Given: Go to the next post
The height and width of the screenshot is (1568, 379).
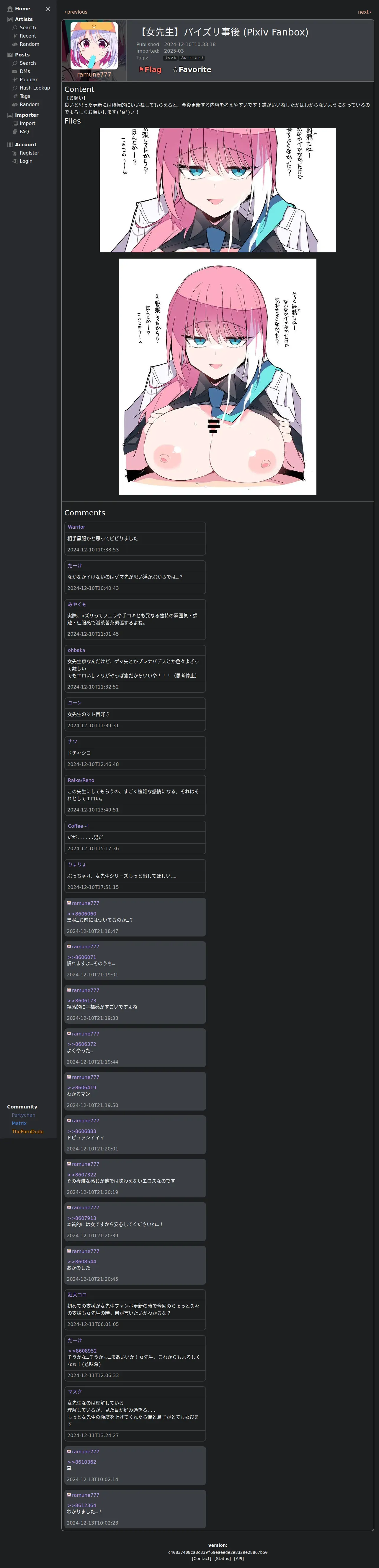Looking at the screenshot, I should click(x=365, y=12).
